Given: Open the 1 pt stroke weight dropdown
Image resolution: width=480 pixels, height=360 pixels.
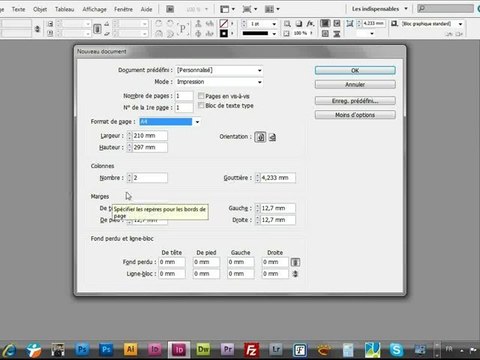Looking at the screenshot, I should (274, 24).
